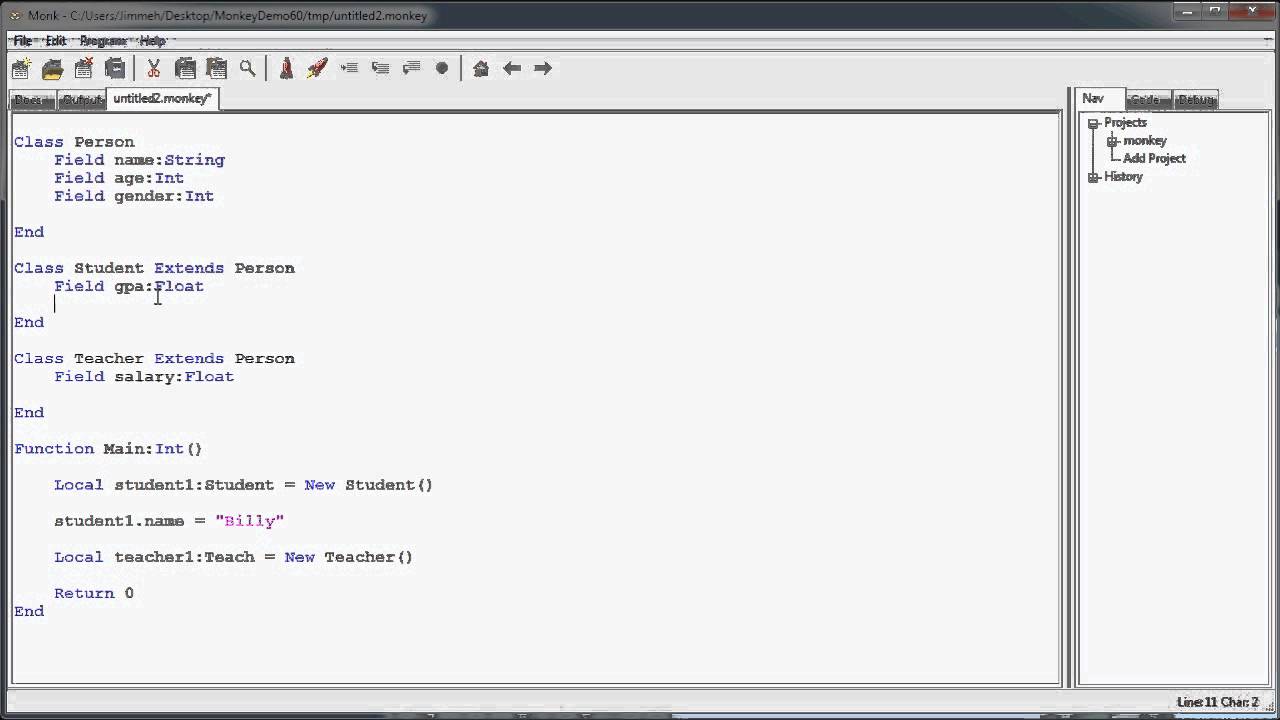1280x720 pixels.
Task: Select Projects in the navigation tree
Action: coord(1125,122)
